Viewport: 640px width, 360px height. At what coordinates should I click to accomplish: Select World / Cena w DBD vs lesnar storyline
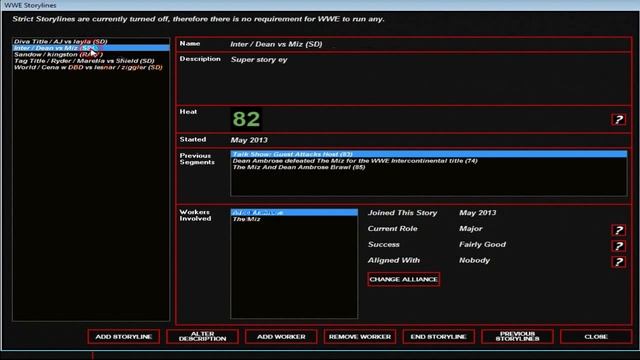click(x=91, y=67)
